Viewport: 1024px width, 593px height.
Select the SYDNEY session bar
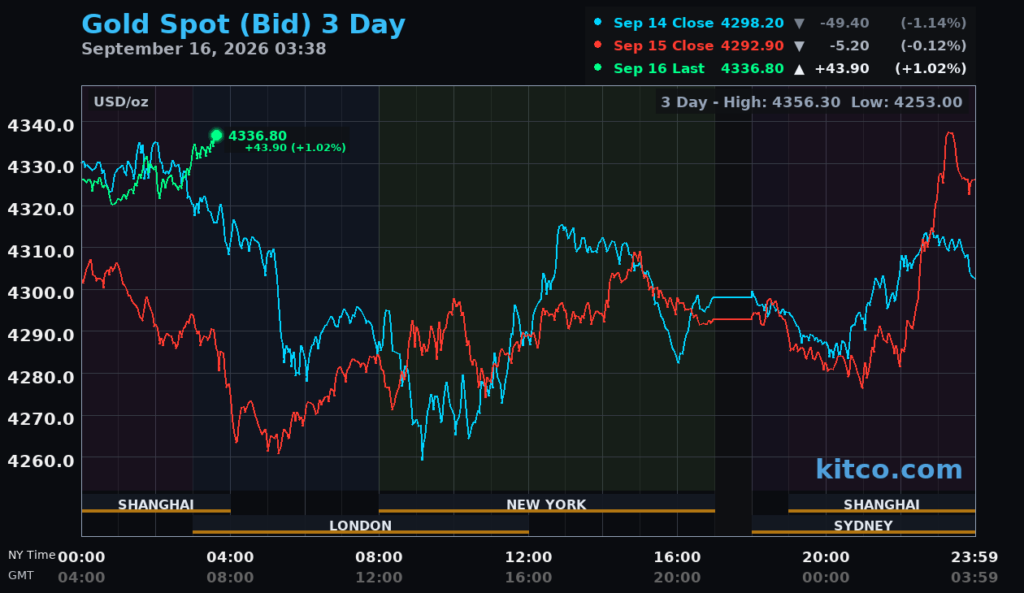[863, 525]
